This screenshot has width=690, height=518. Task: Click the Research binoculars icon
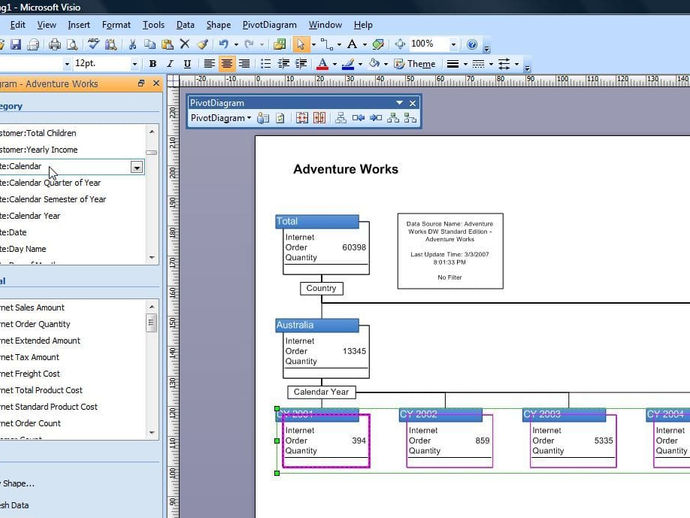(111, 44)
